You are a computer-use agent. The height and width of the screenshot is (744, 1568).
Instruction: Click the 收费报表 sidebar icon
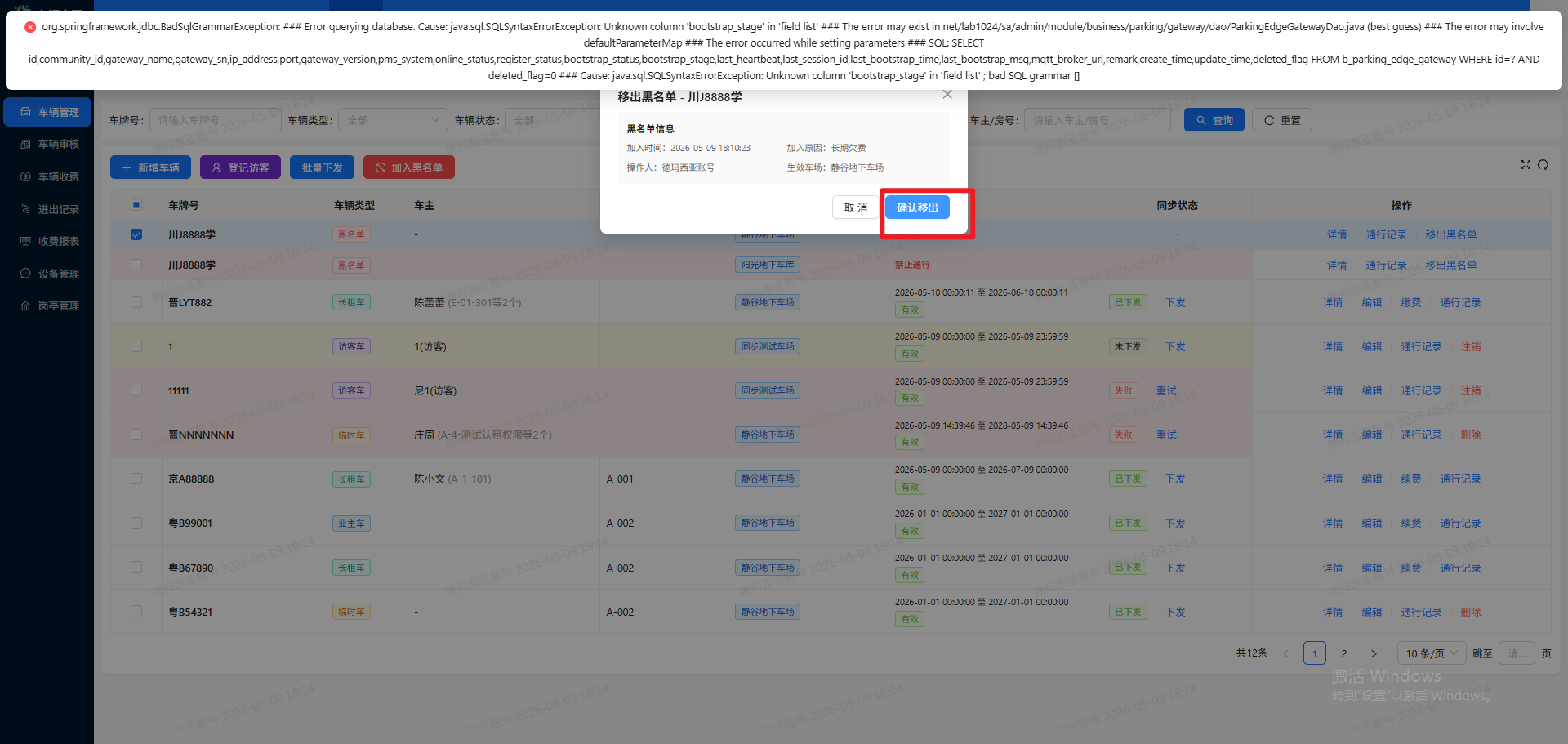[25, 241]
